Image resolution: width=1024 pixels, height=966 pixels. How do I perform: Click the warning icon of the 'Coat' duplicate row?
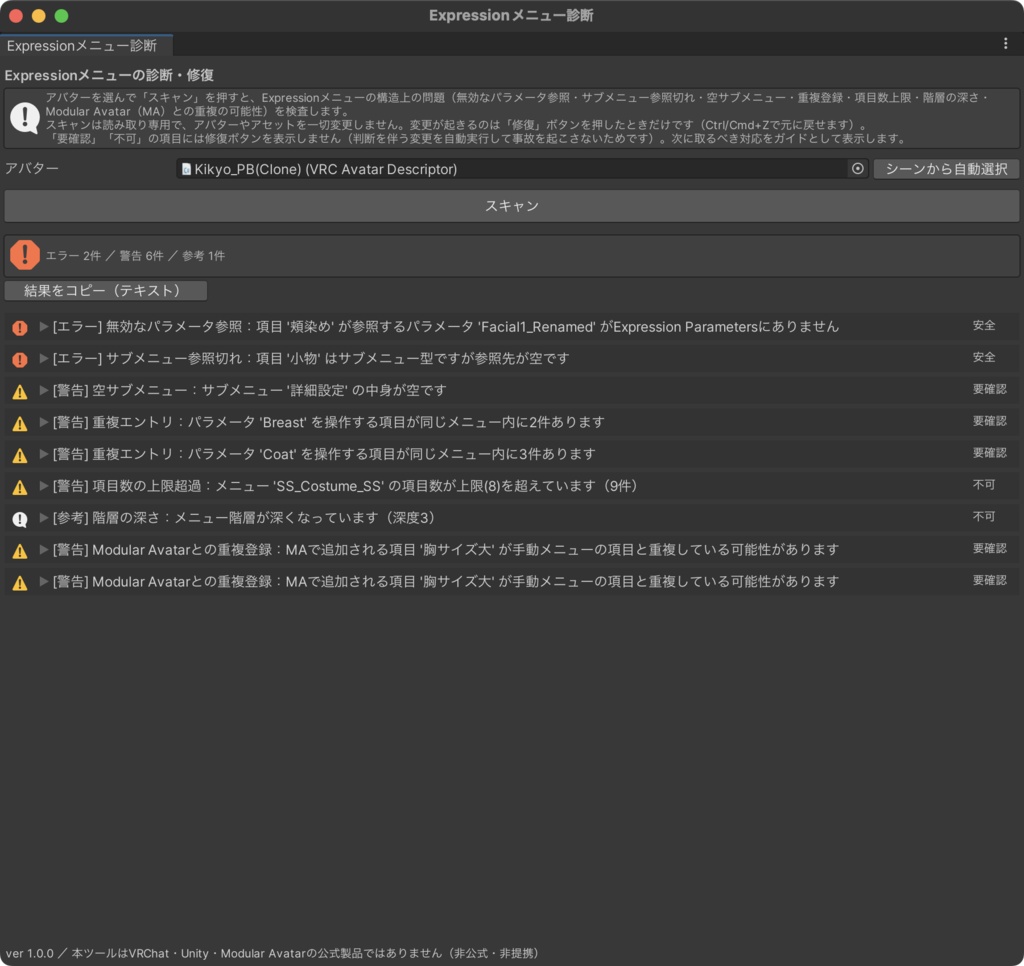[20, 455]
